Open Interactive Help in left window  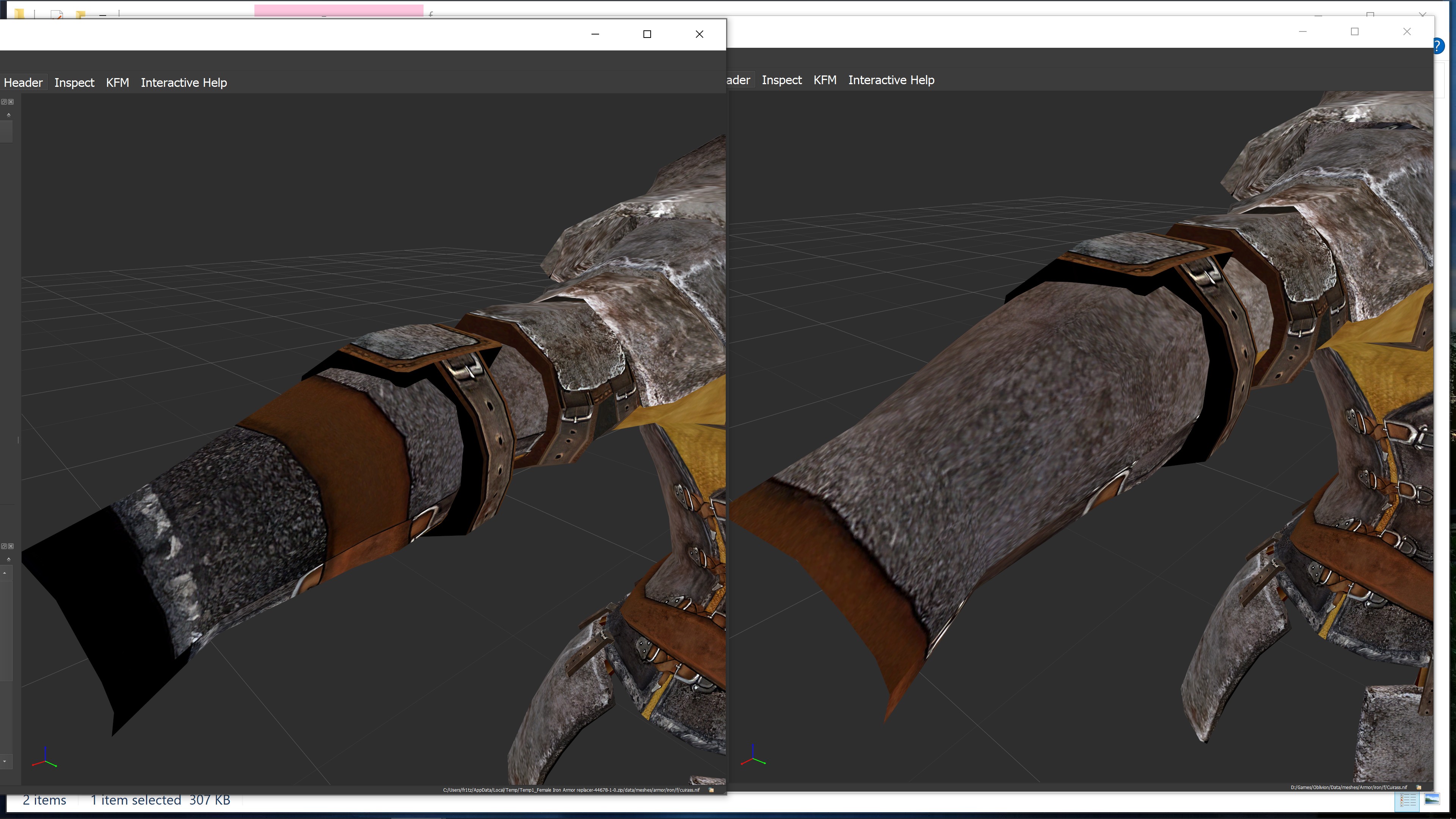(184, 83)
